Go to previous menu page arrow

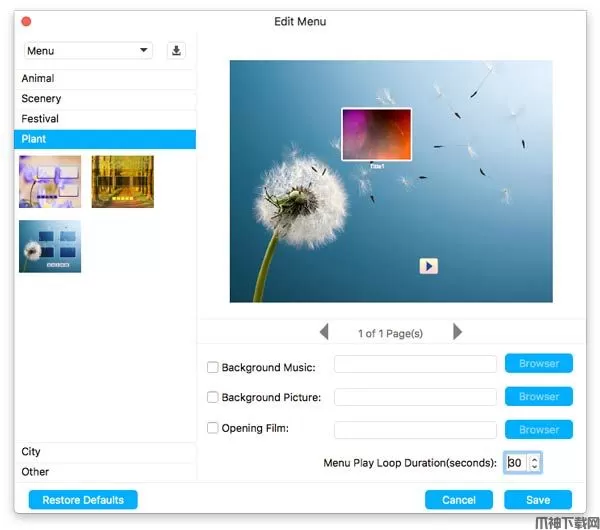[x=324, y=332]
